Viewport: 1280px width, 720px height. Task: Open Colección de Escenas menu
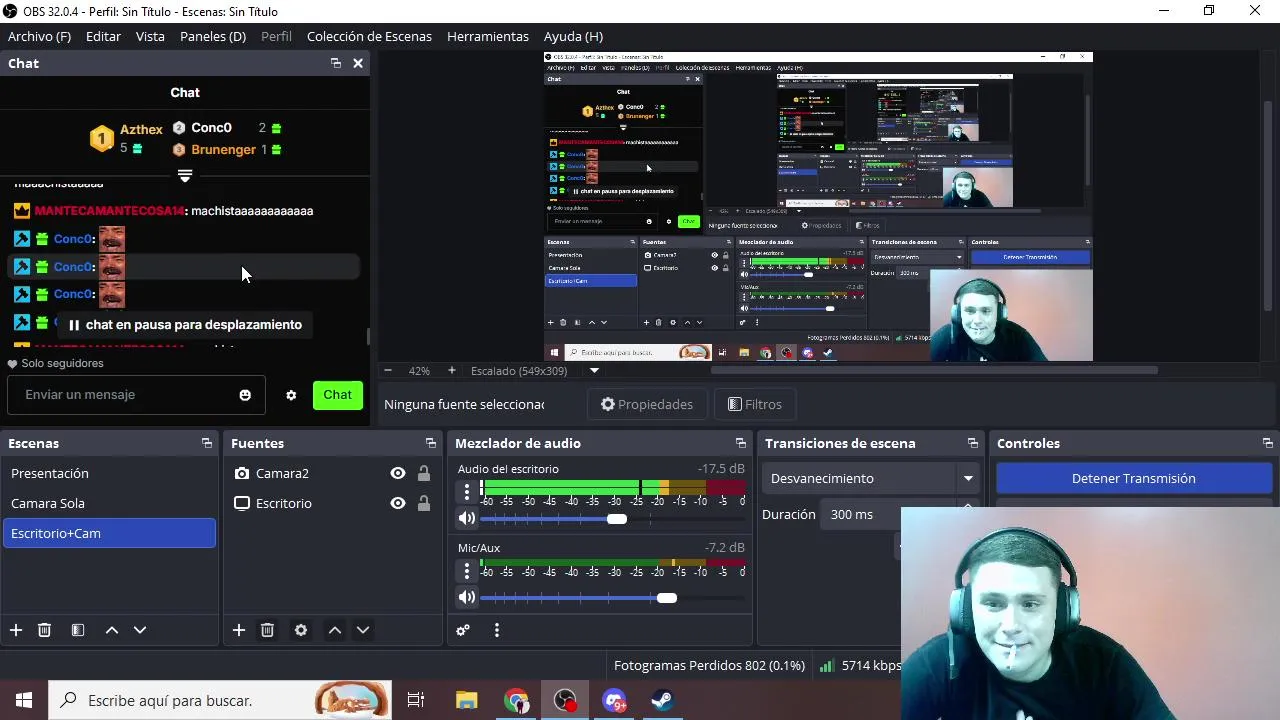[369, 36]
